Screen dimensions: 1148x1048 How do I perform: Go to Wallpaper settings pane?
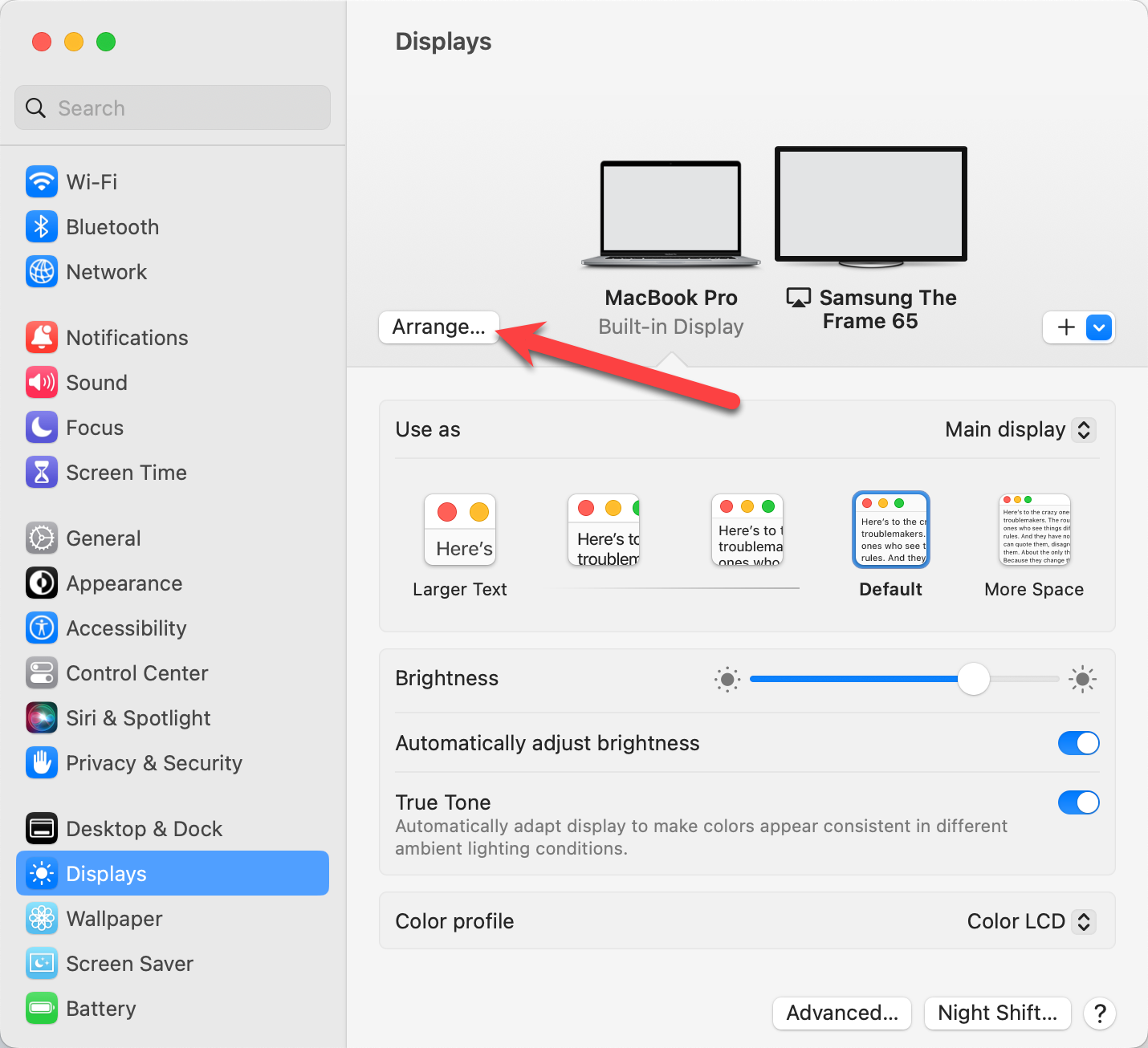(x=114, y=919)
